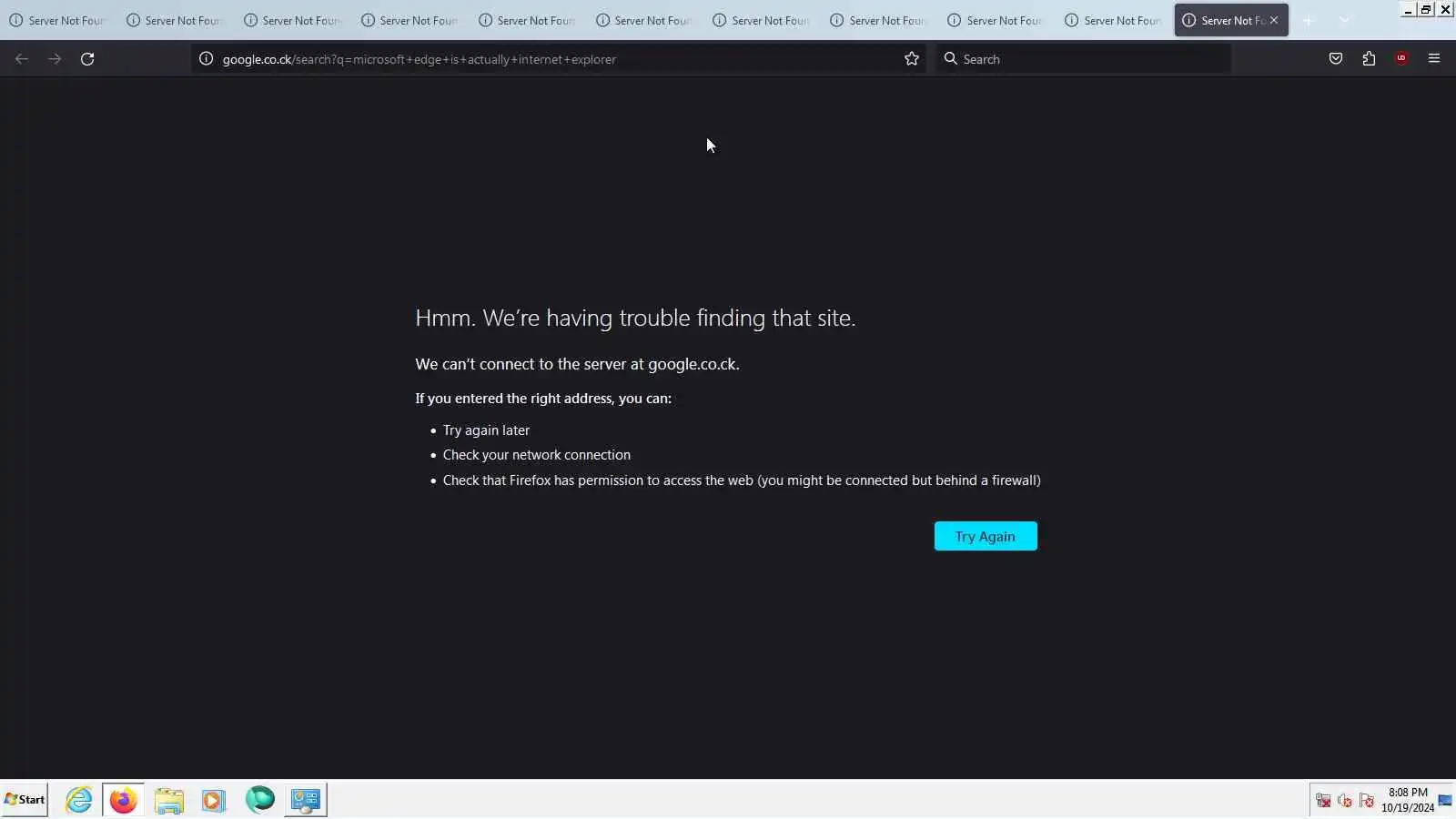Click the Firefox firewall permission bullet text
The height and width of the screenshot is (819, 1456).
point(742,480)
